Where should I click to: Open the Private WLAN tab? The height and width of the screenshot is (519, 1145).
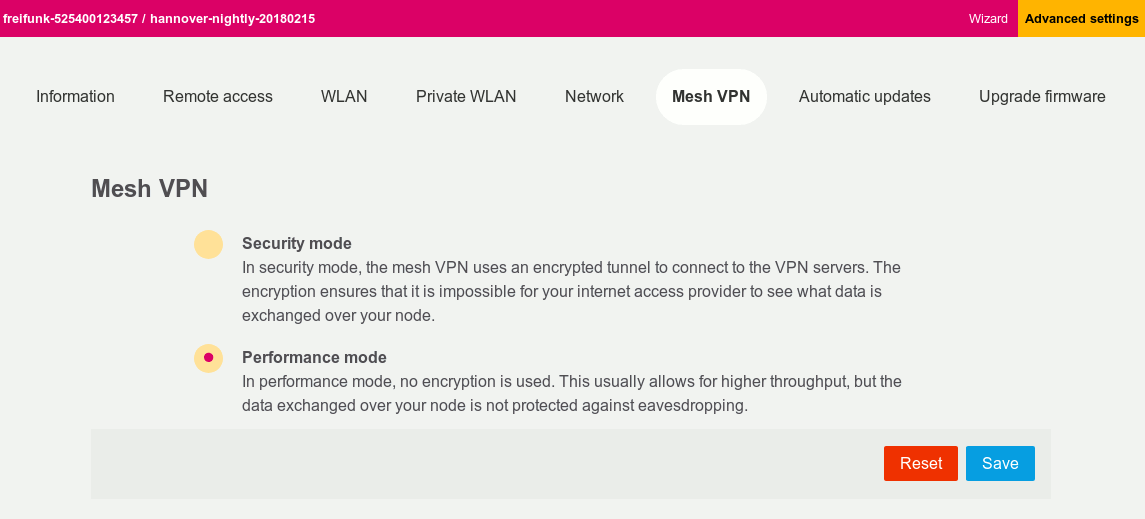click(x=466, y=97)
